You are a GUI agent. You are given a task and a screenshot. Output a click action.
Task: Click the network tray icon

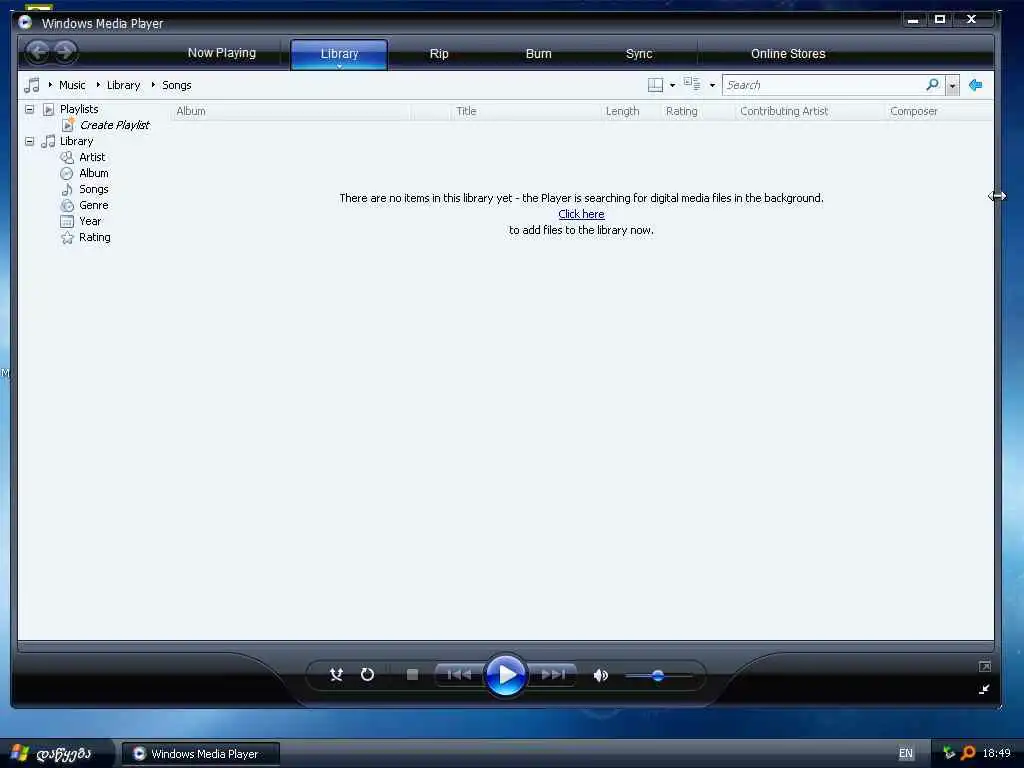[x=948, y=753]
